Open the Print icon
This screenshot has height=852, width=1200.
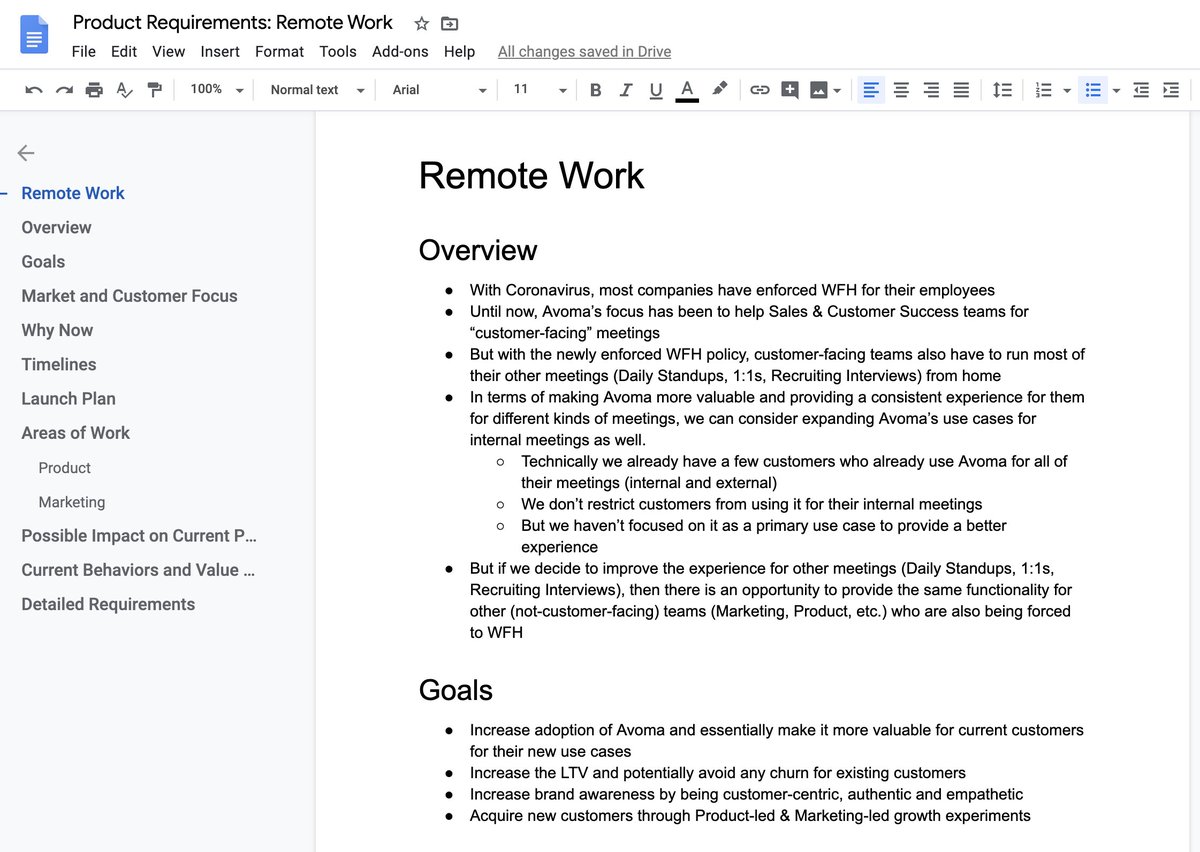tap(94, 89)
